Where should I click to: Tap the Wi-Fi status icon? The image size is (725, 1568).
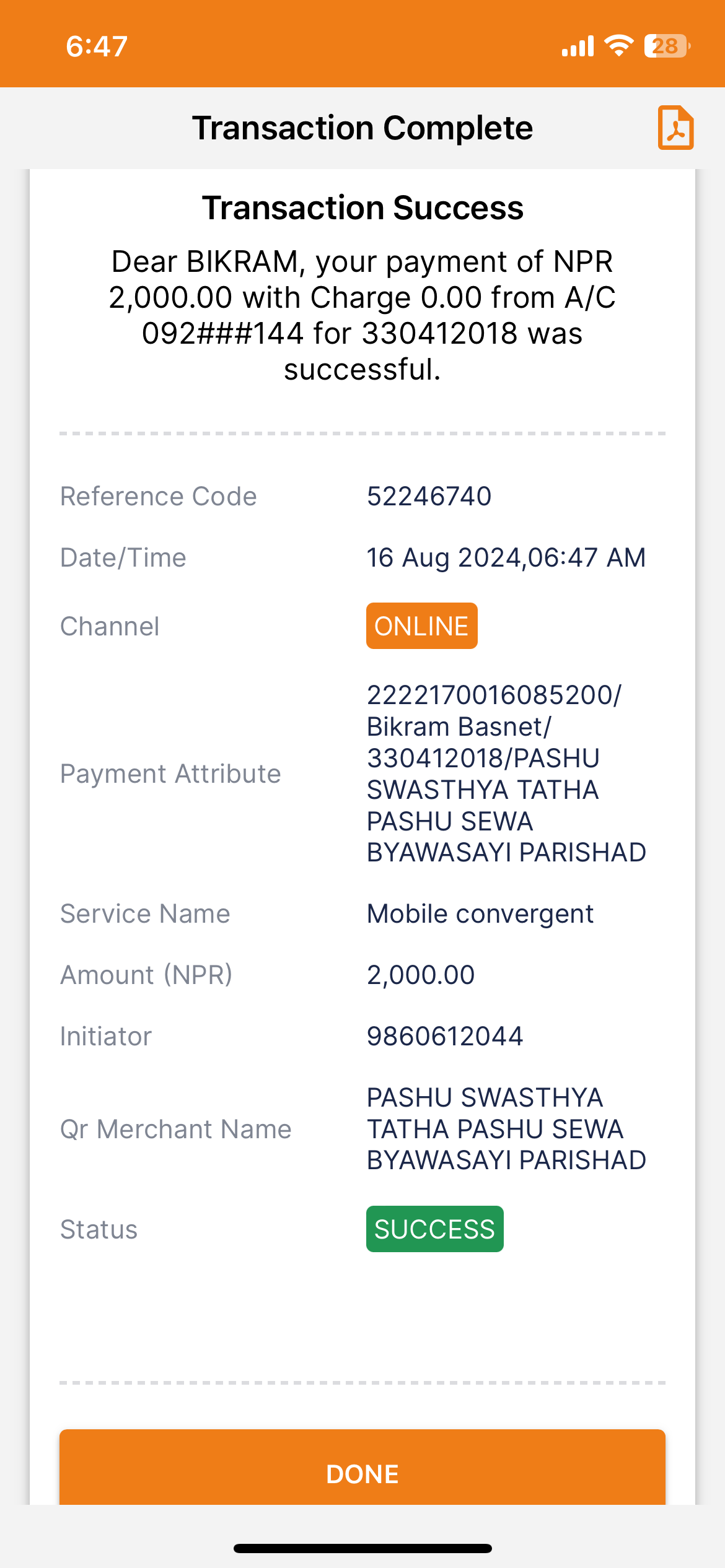point(618,46)
